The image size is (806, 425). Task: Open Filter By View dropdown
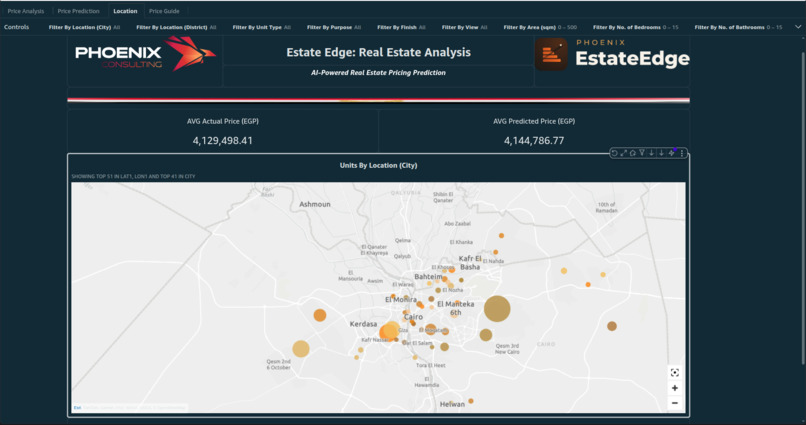(x=465, y=27)
